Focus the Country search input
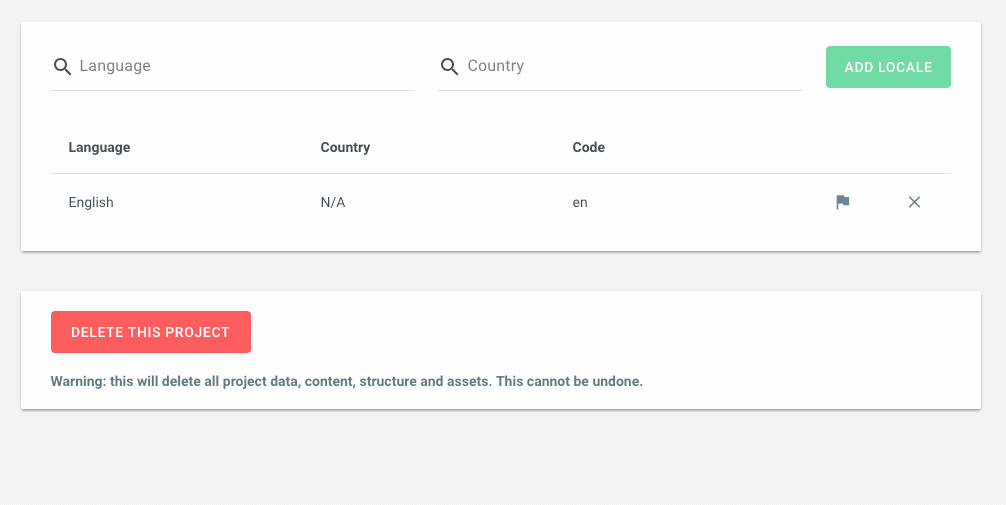Viewport: 1006px width, 505px height. tap(632, 67)
